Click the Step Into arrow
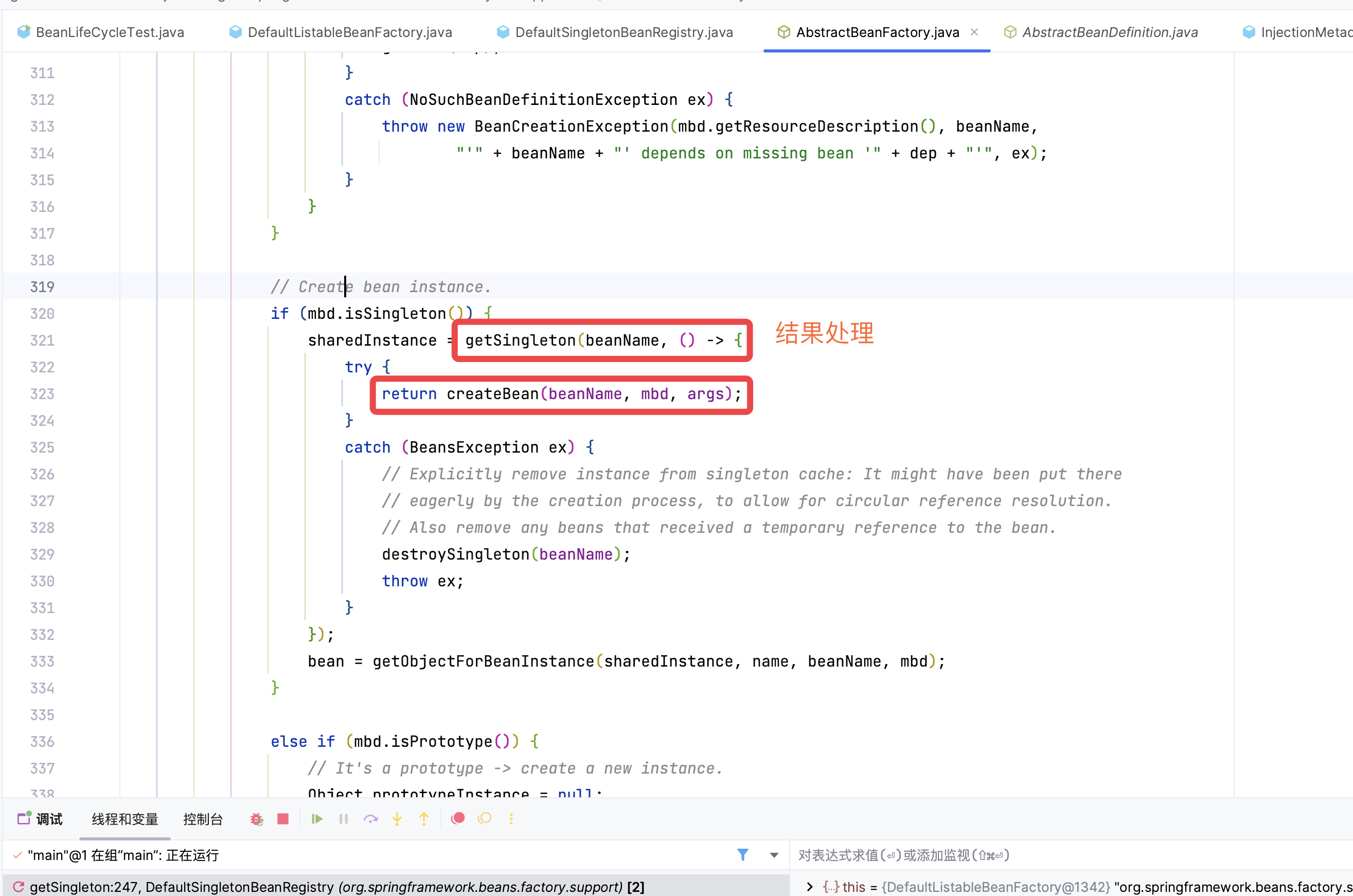1353x896 pixels. (397, 819)
